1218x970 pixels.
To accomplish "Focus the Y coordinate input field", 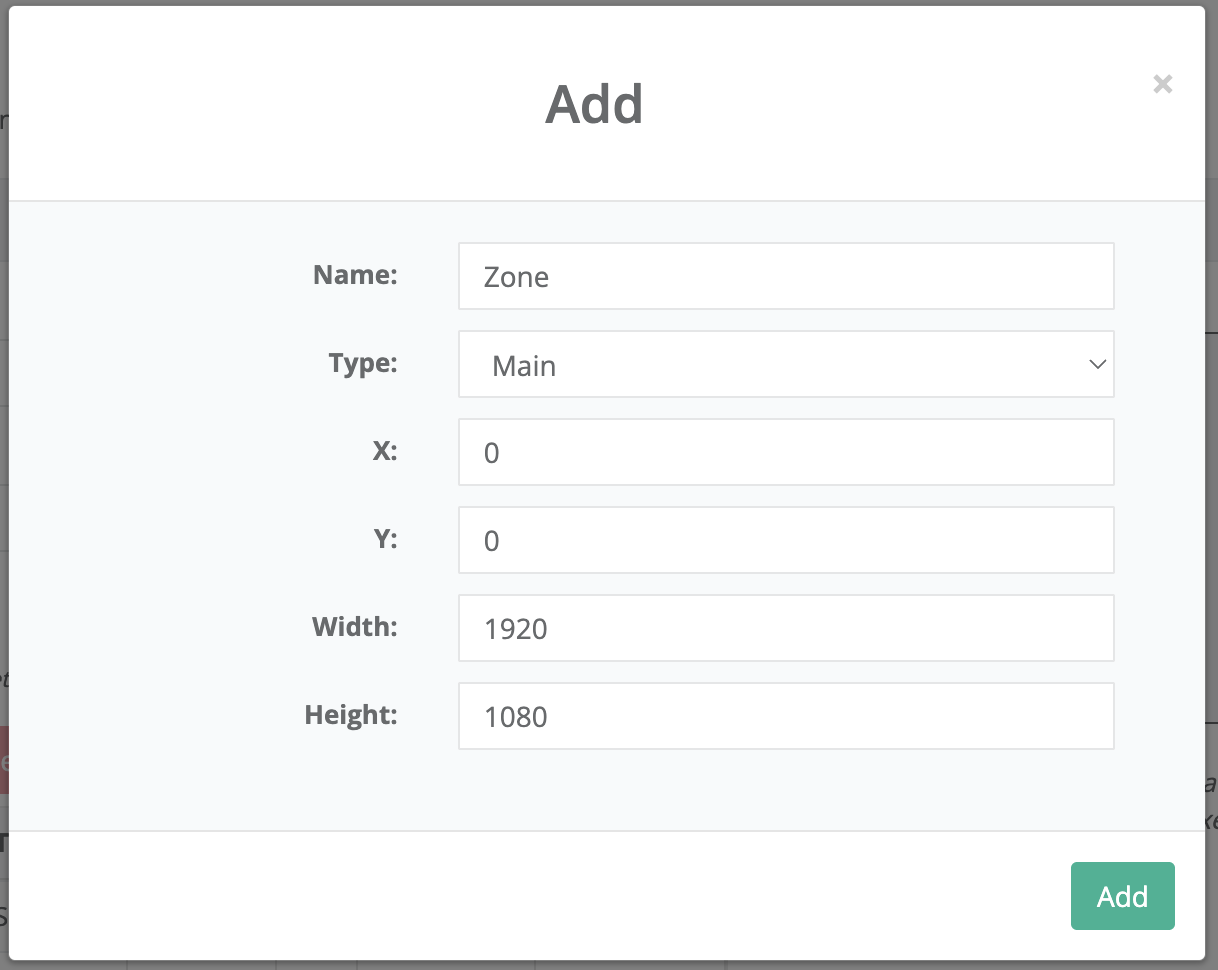I will click(x=785, y=540).
